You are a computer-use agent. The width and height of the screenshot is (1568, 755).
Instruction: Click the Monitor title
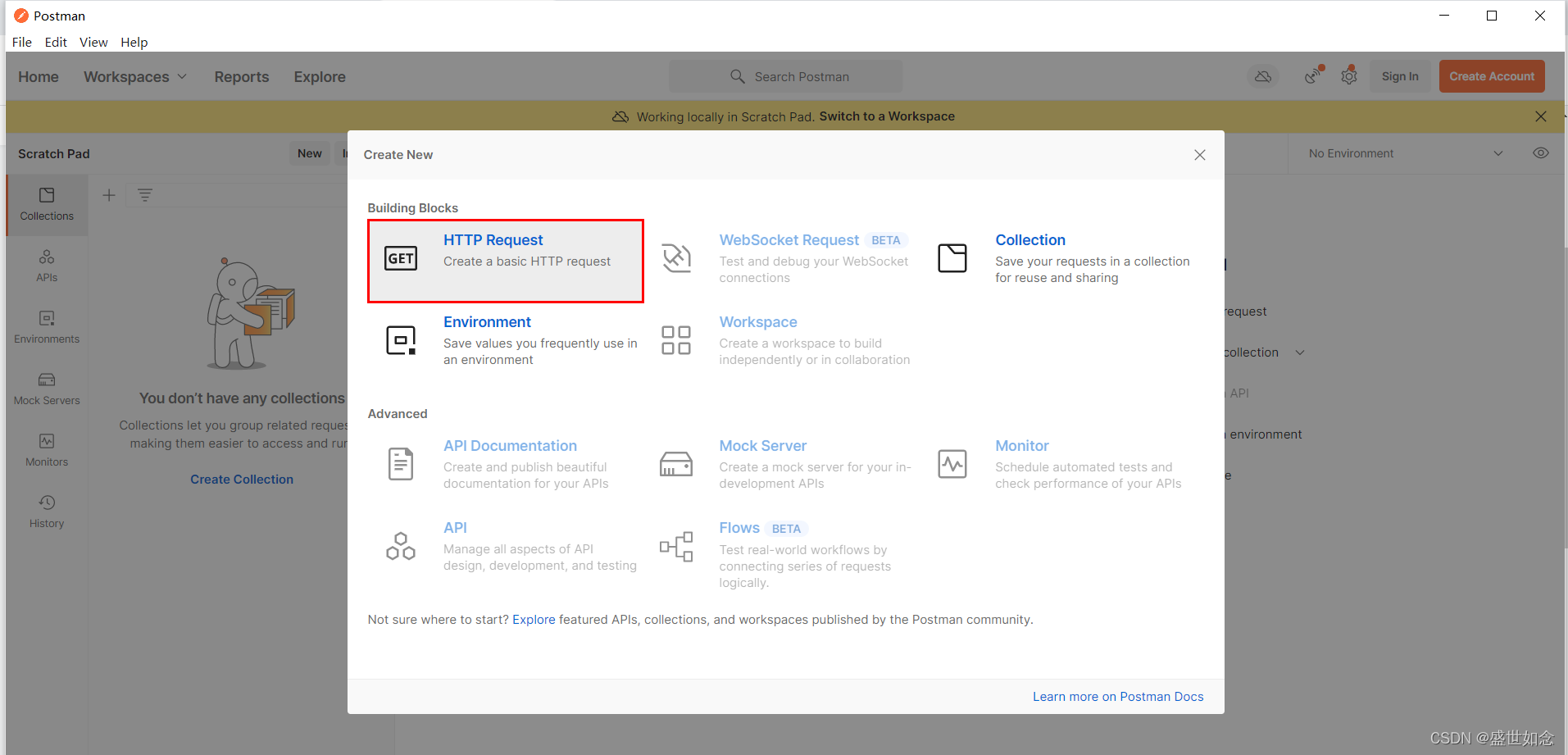pos(1022,446)
